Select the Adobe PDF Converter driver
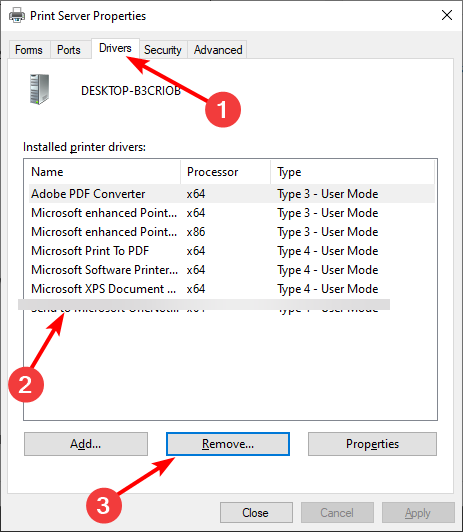The height and width of the screenshot is (532, 463). coord(232,194)
